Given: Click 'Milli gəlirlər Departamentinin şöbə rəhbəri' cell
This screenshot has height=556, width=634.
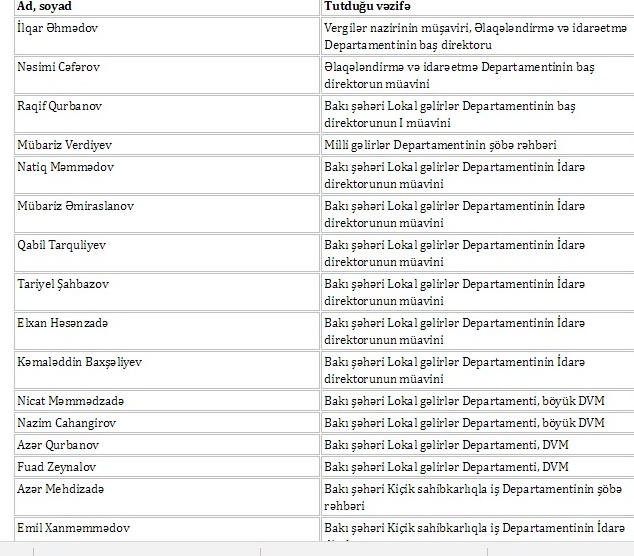Looking at the screenshot, I should [x=478, y=145].
